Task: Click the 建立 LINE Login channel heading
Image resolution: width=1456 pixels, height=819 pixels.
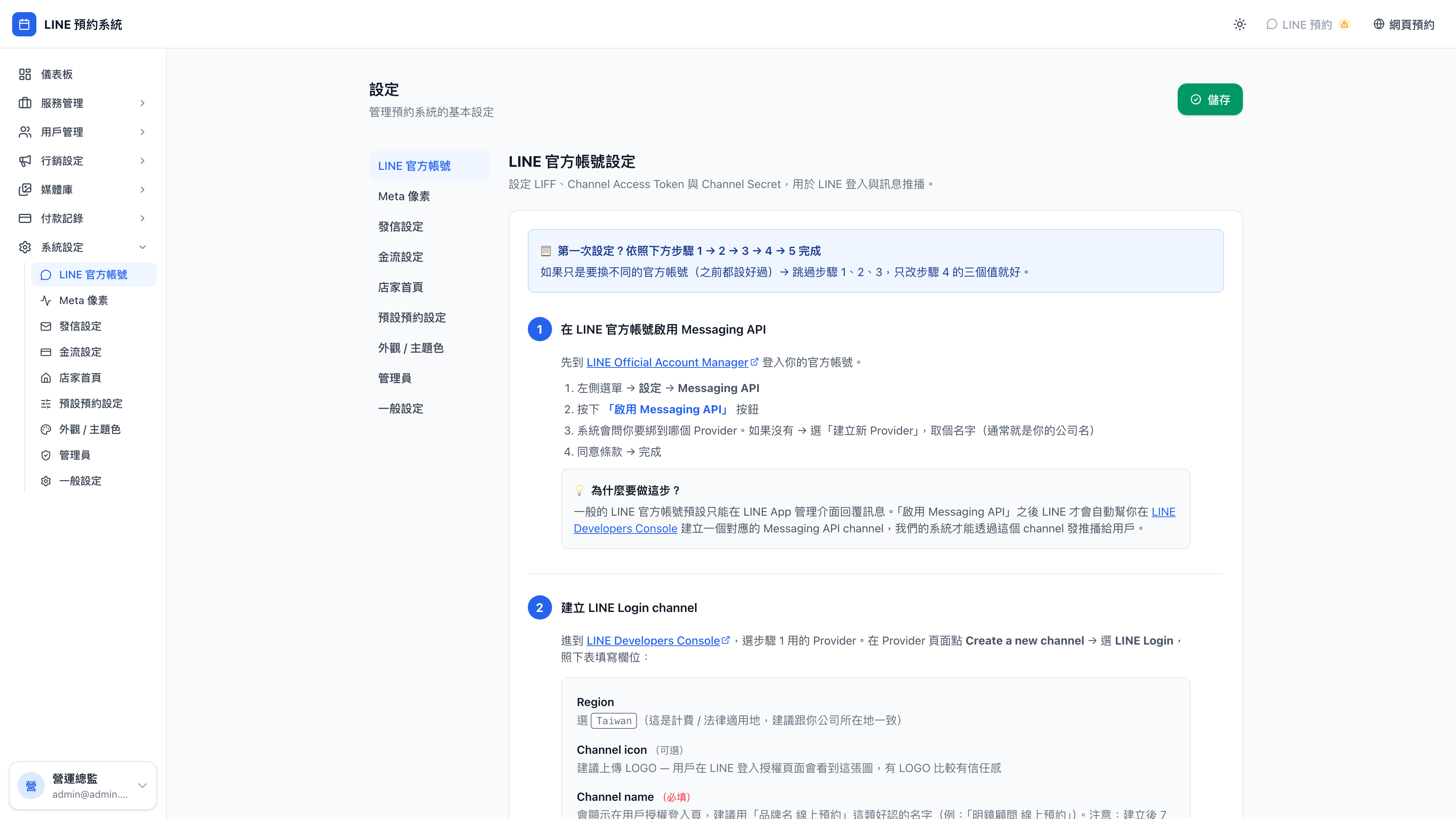Action: tap(629, 607)
